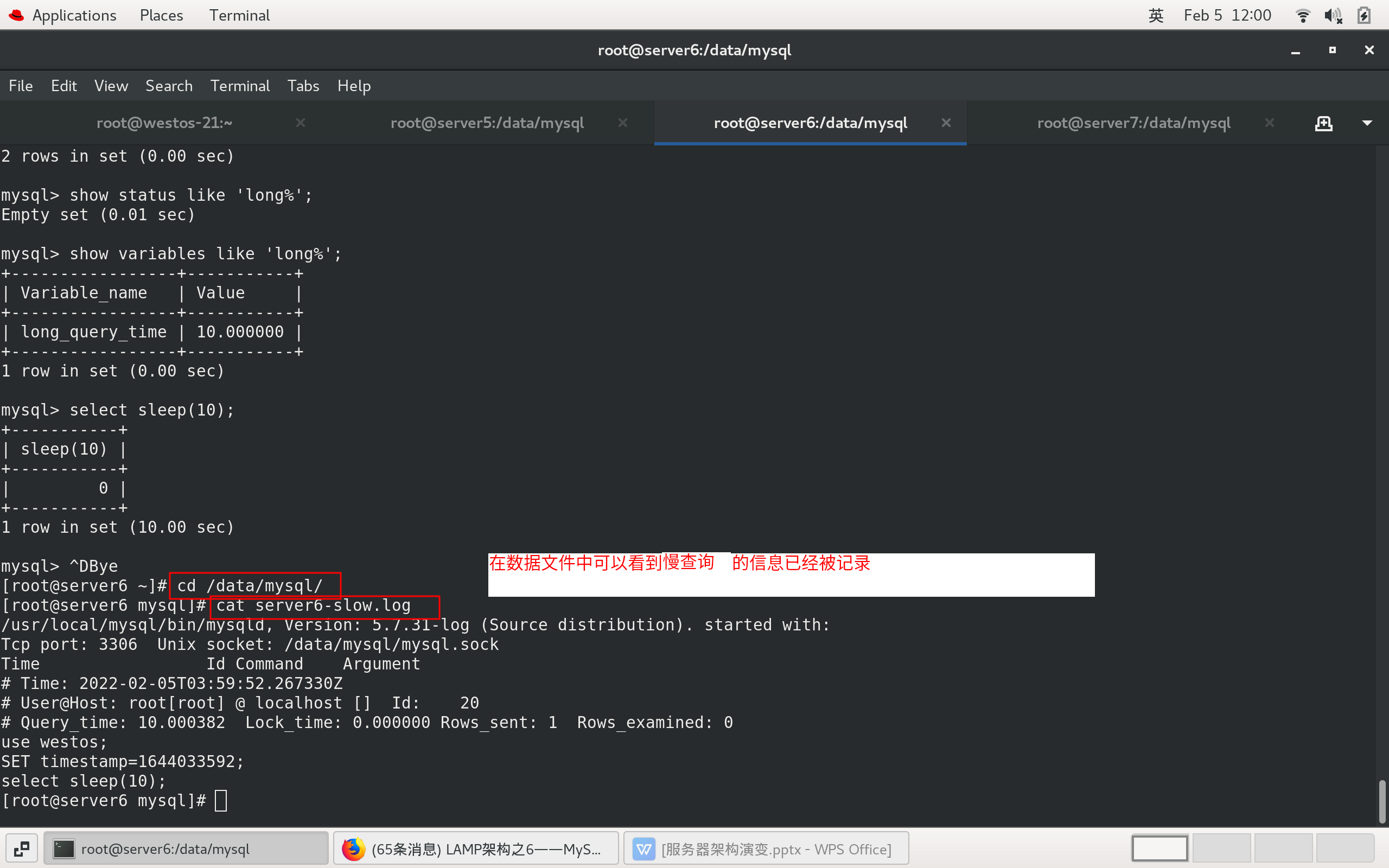Open the WPS Office pptx taskbar item
The width and height of the screenshot is (1389, 868).
[766, 848]
